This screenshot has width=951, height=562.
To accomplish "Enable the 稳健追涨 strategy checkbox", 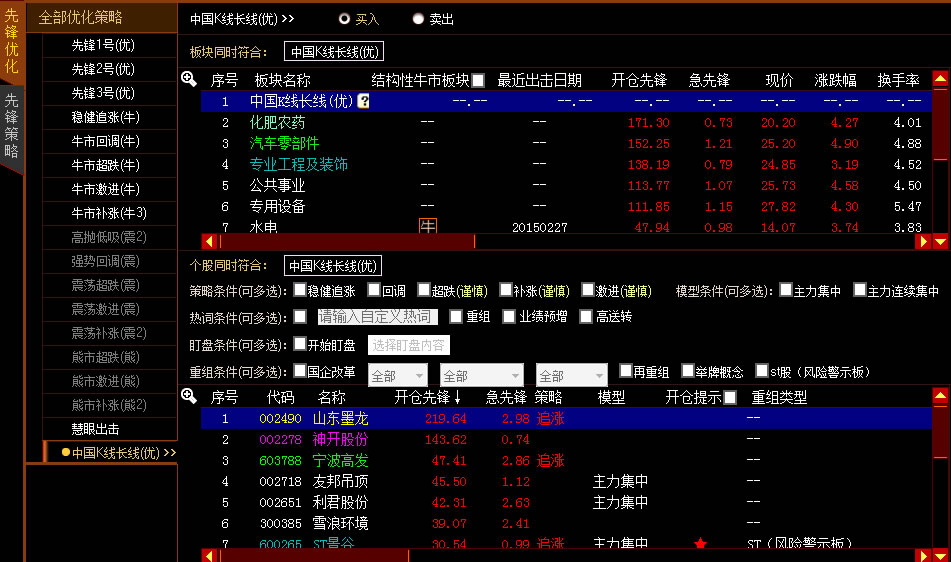I will tap(300, 291).
